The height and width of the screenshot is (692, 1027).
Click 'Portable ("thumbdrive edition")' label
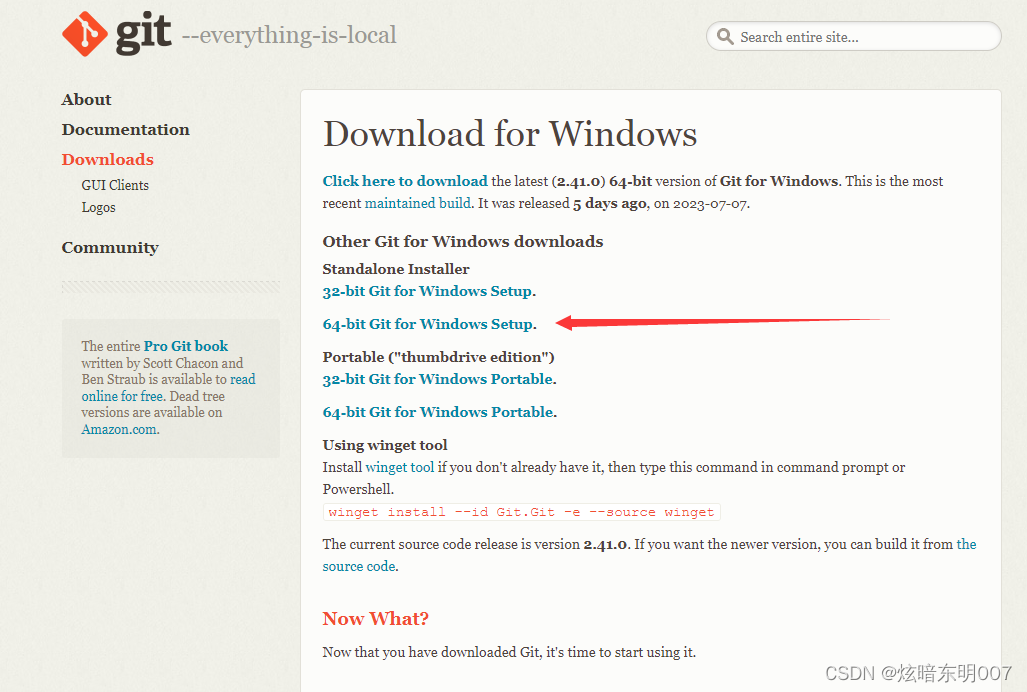(438, 357)
